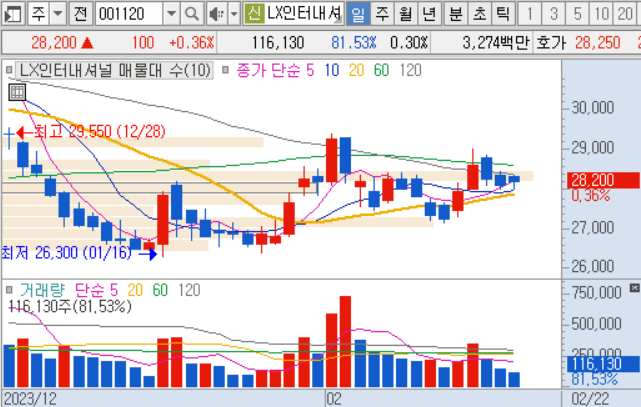Image resolution: width=641 pixels, height=407 pixels.
Task: Switch to the 년 yearly chart tab
Action: tap(429, 14)
